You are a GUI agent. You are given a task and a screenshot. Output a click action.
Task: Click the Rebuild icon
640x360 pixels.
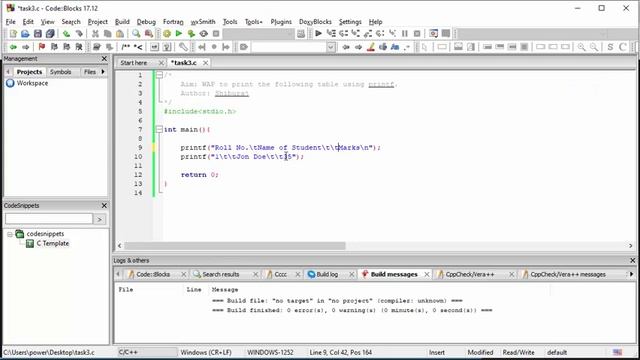tap(204, 34)
